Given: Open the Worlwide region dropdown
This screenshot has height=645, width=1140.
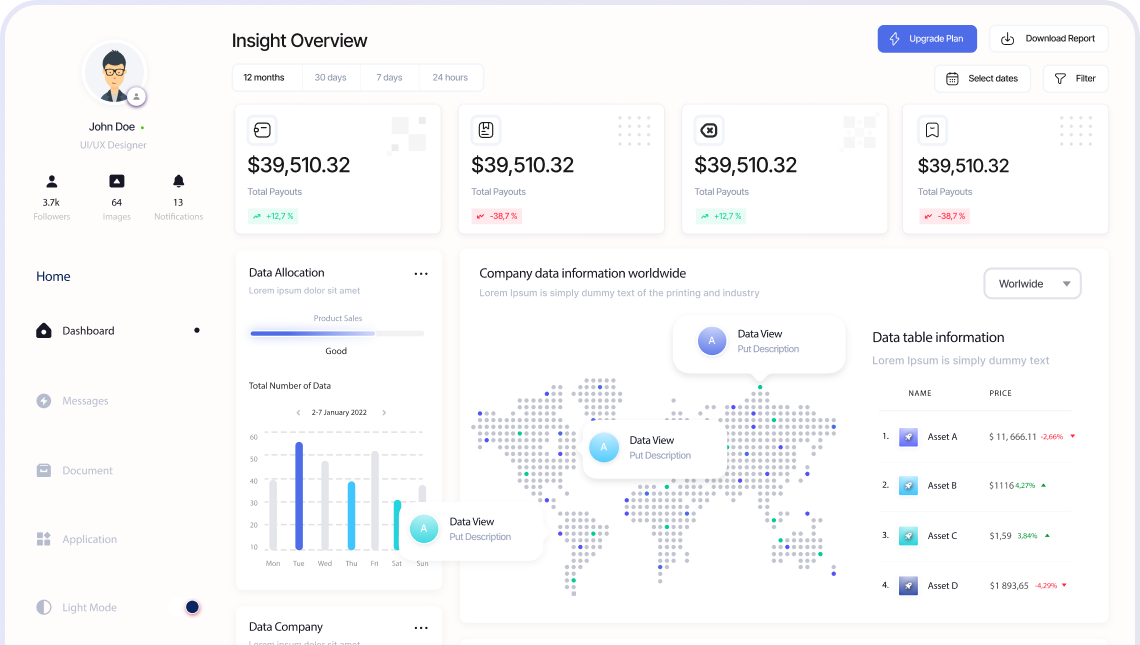Looking at the screenshot, I should (x=1032, y=284).
